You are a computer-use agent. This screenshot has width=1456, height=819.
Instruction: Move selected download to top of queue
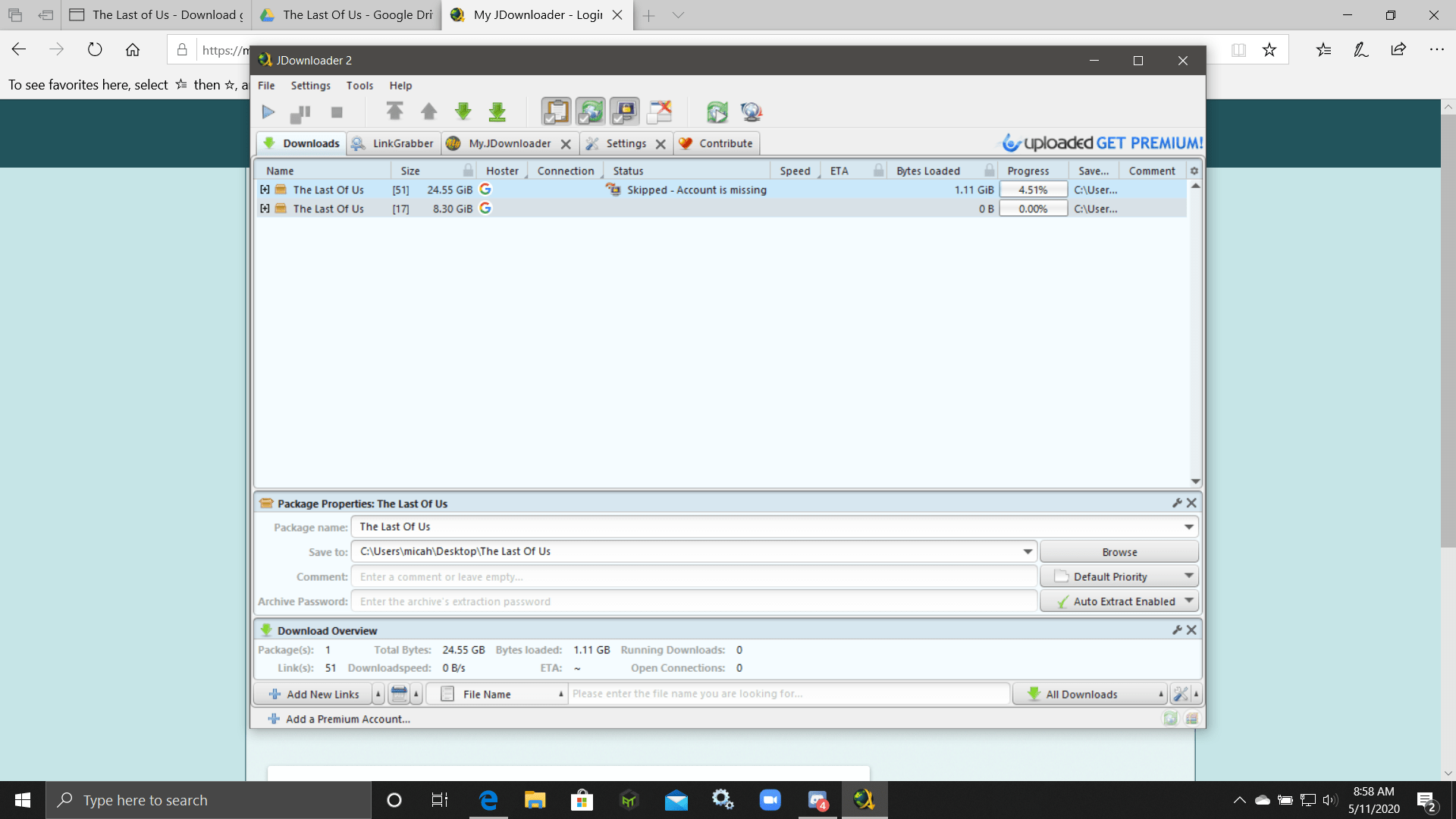tap(395, 111)
